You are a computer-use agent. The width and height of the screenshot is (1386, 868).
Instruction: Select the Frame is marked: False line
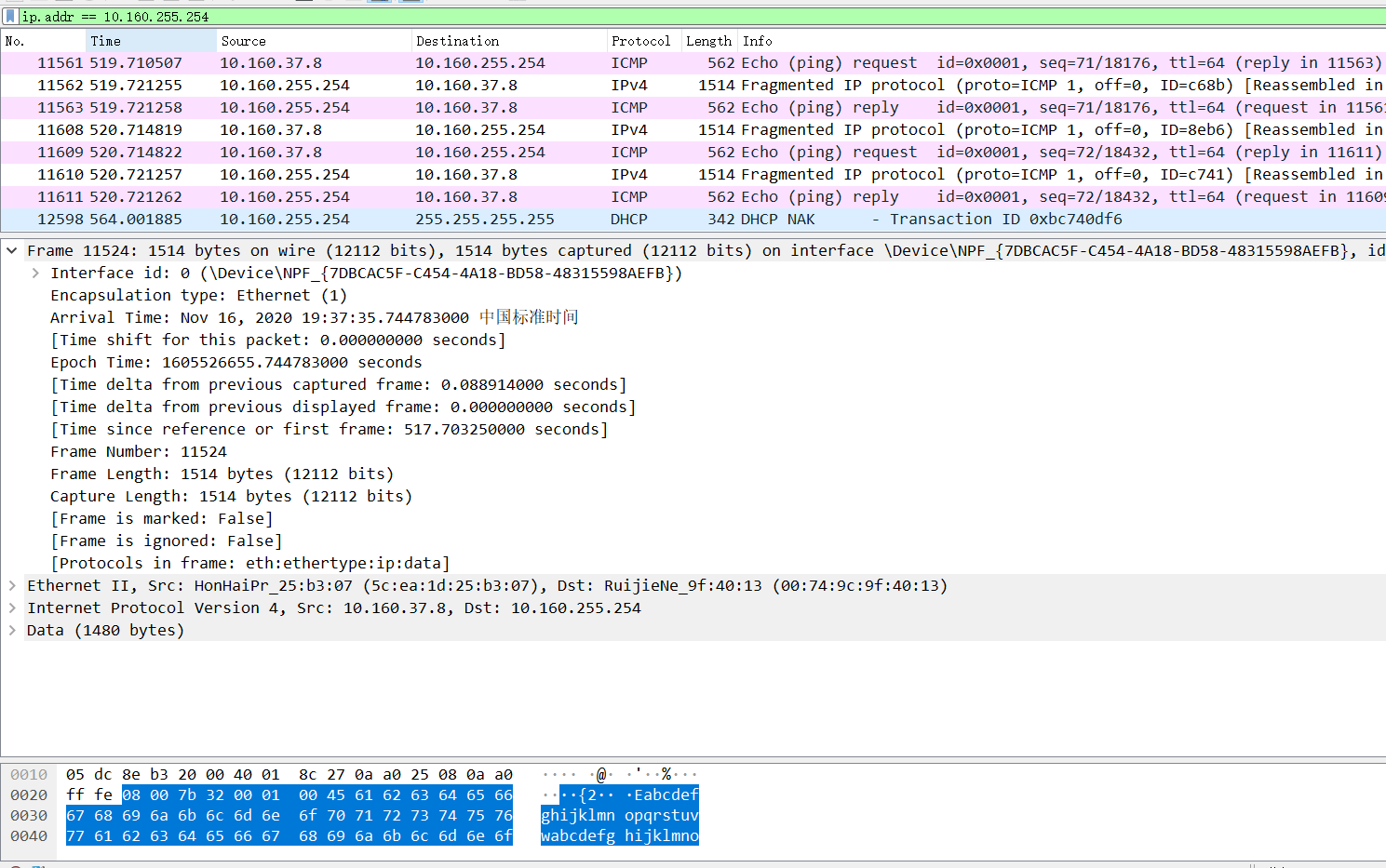point(161,518)
